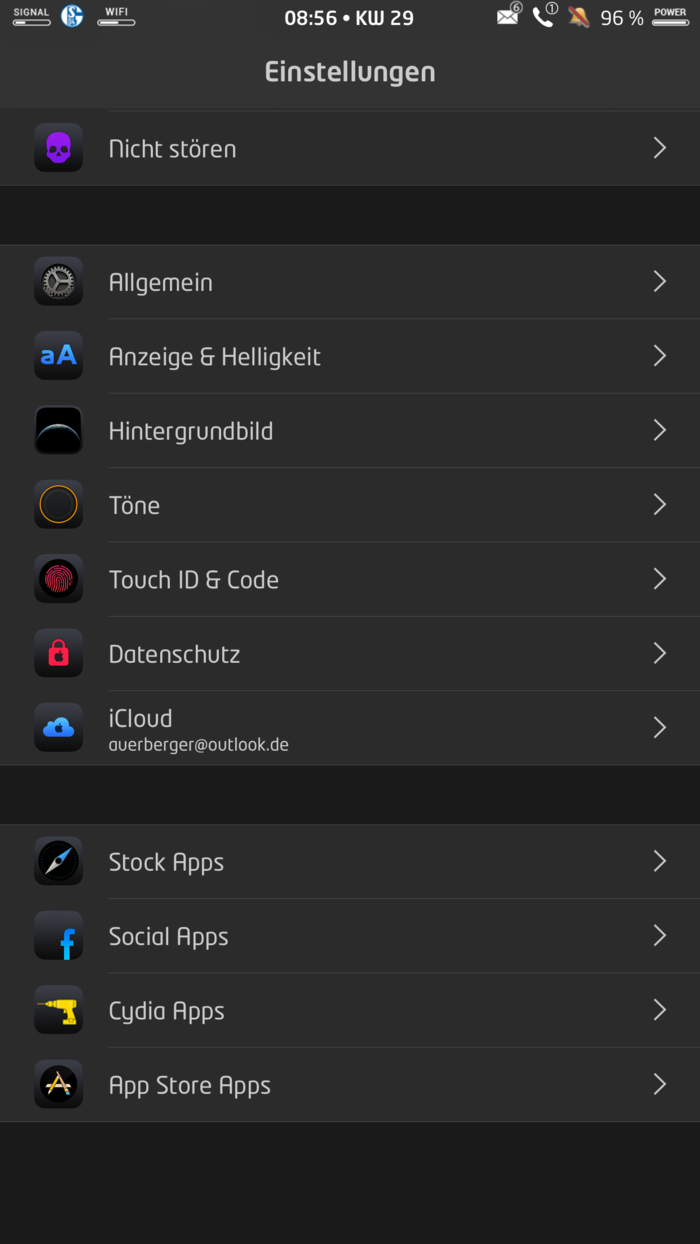Tap the Hintergrundbild wallpaper icon

(x=58, y=431)
